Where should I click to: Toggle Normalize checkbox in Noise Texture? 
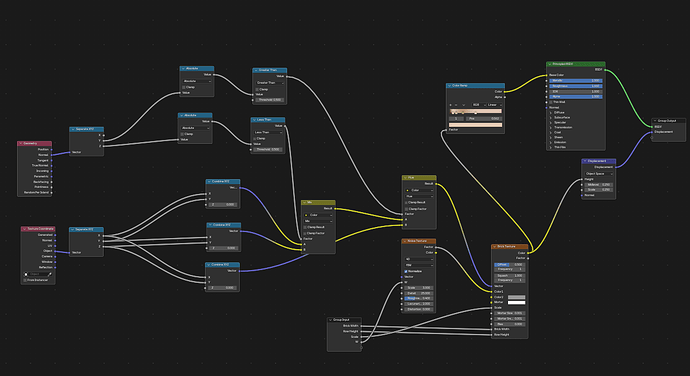[406, 271]
